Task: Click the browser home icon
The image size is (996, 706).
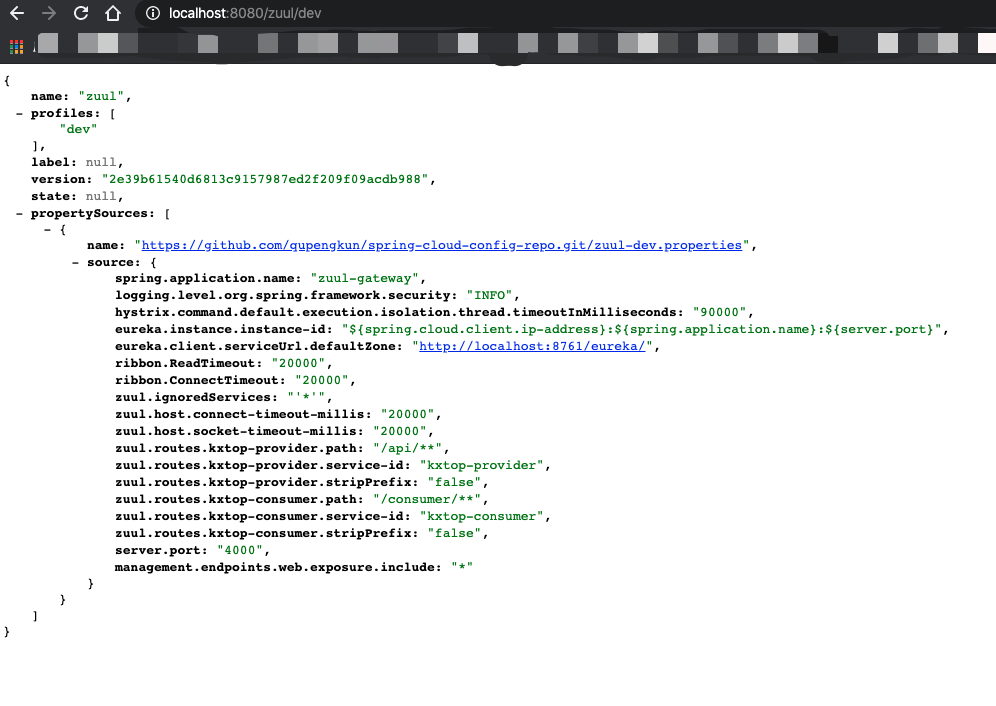Action: 112,14
